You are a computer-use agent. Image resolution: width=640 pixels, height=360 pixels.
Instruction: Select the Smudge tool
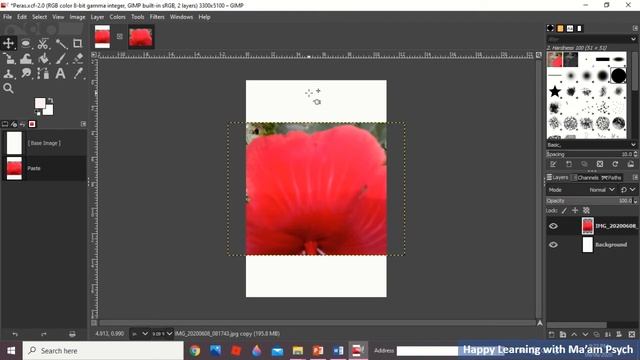(x=26, y=74)
